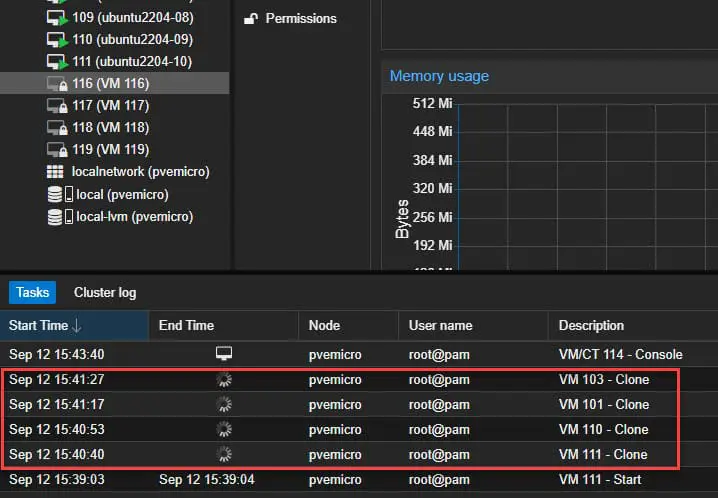
Task: Click the VM 116 locked monitor icon
Action: [x=57, y=84]
